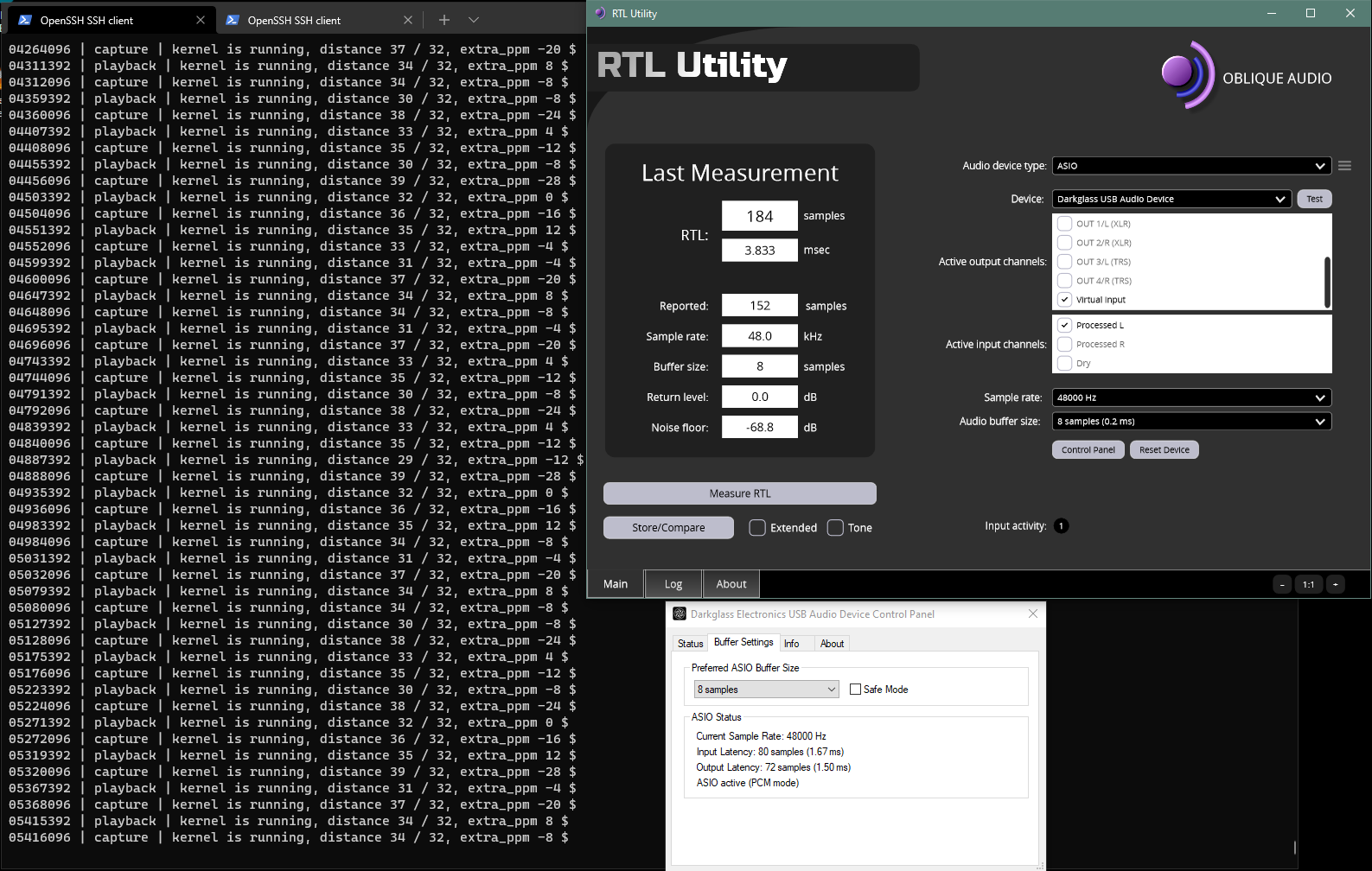Click the Test device button
Screen dimensions: 1372x871
click(1314, 199)
